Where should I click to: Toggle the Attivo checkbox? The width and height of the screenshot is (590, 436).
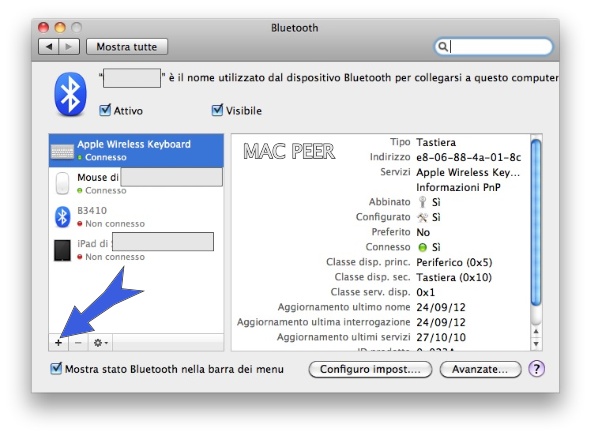(105, 110)
